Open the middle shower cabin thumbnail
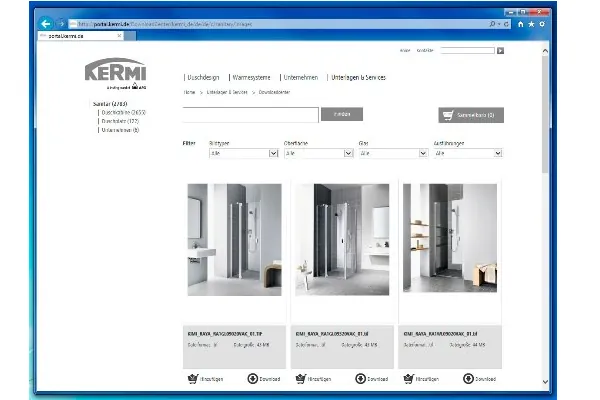This screenshot has height=400, width=600. (x=341, y=239)
